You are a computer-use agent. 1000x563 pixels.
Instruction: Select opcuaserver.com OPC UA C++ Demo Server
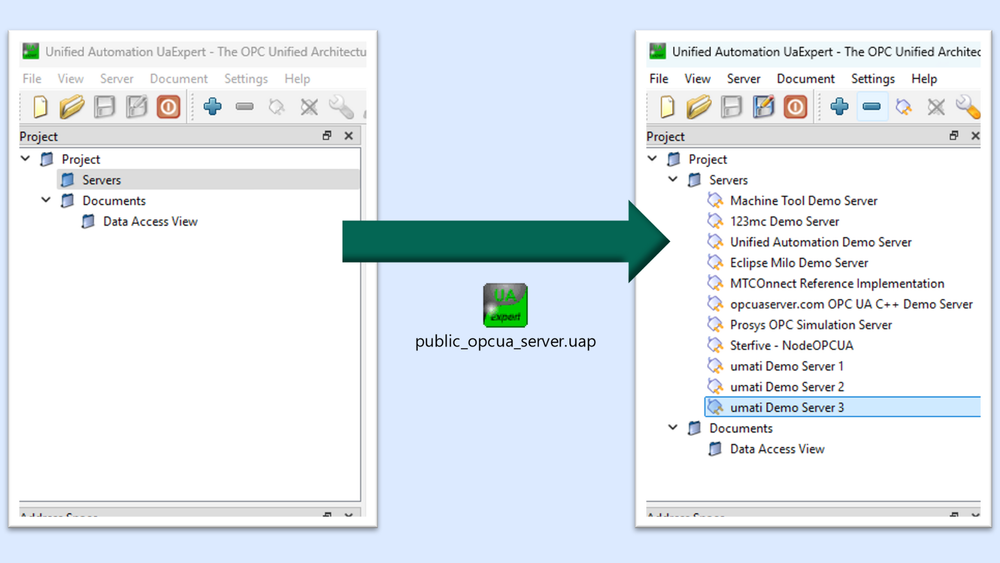click(851, 304)
